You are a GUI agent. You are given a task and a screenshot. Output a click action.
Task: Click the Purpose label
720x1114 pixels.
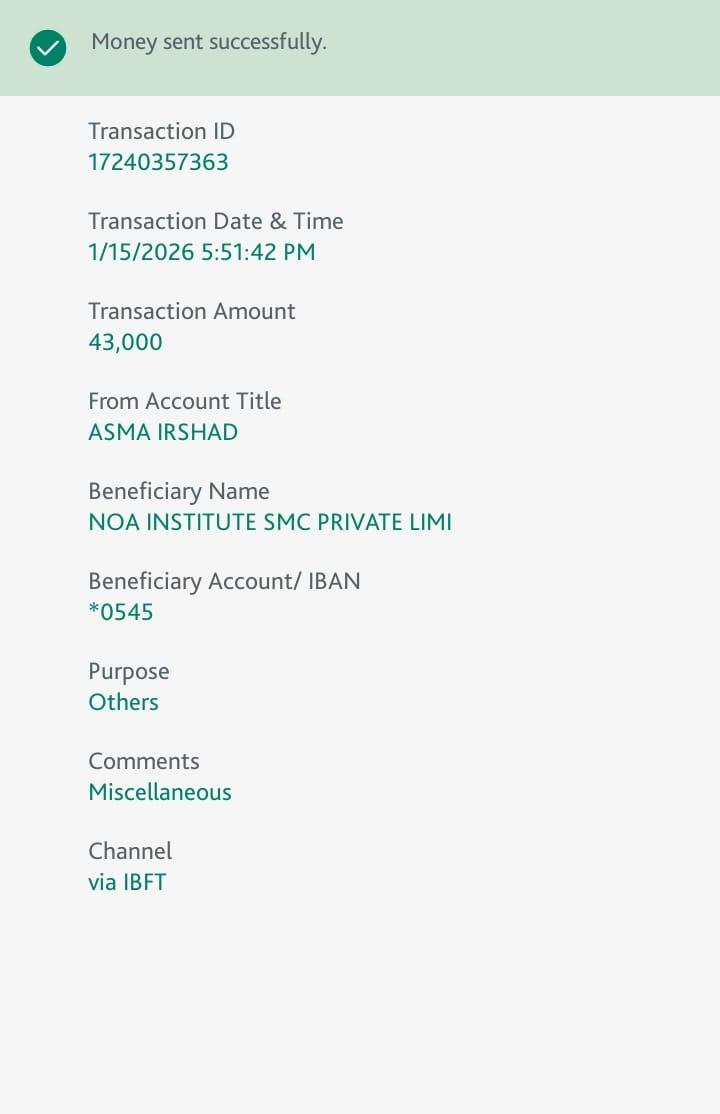(x=129, y=671)
